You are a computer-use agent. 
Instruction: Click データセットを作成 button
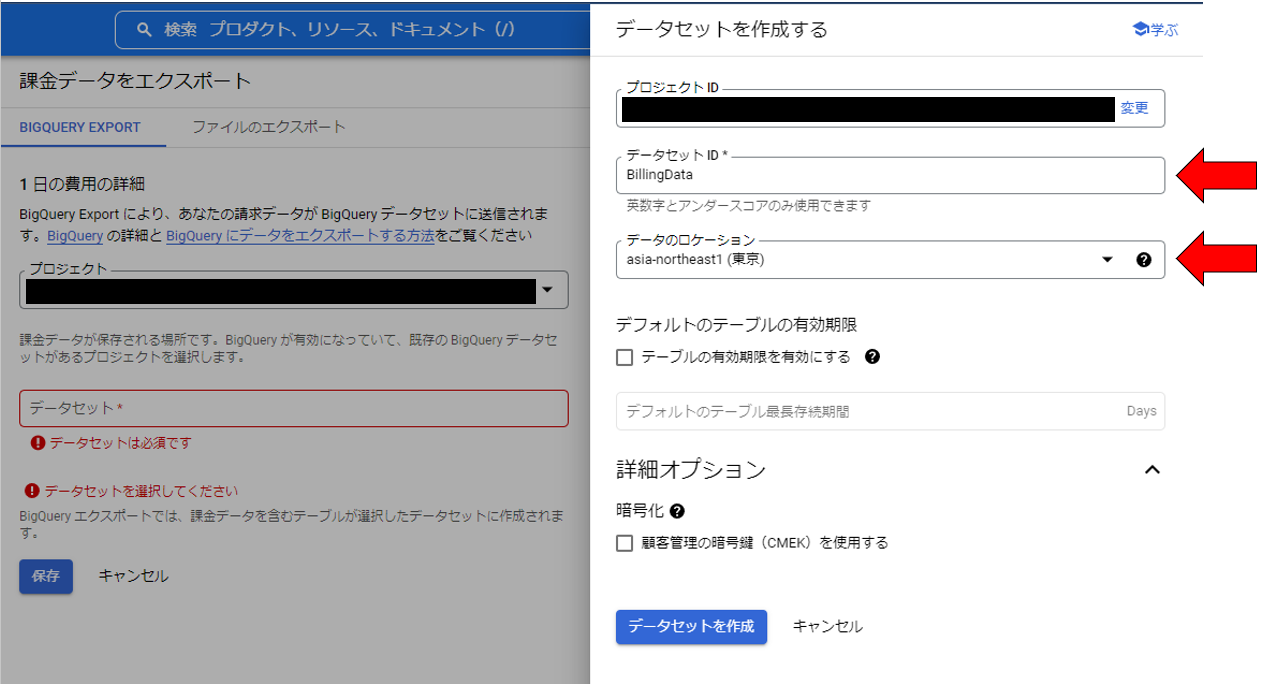coord(691,626)
